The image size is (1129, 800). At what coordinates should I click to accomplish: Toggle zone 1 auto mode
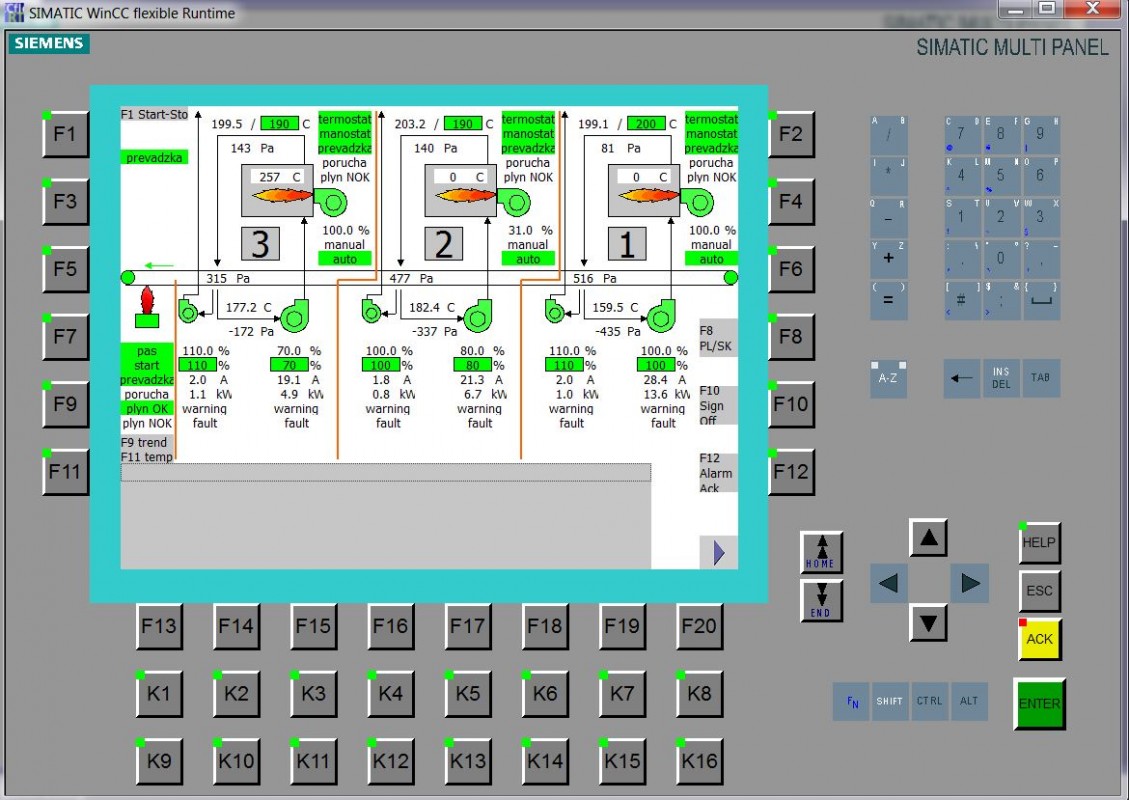point(711,259)
